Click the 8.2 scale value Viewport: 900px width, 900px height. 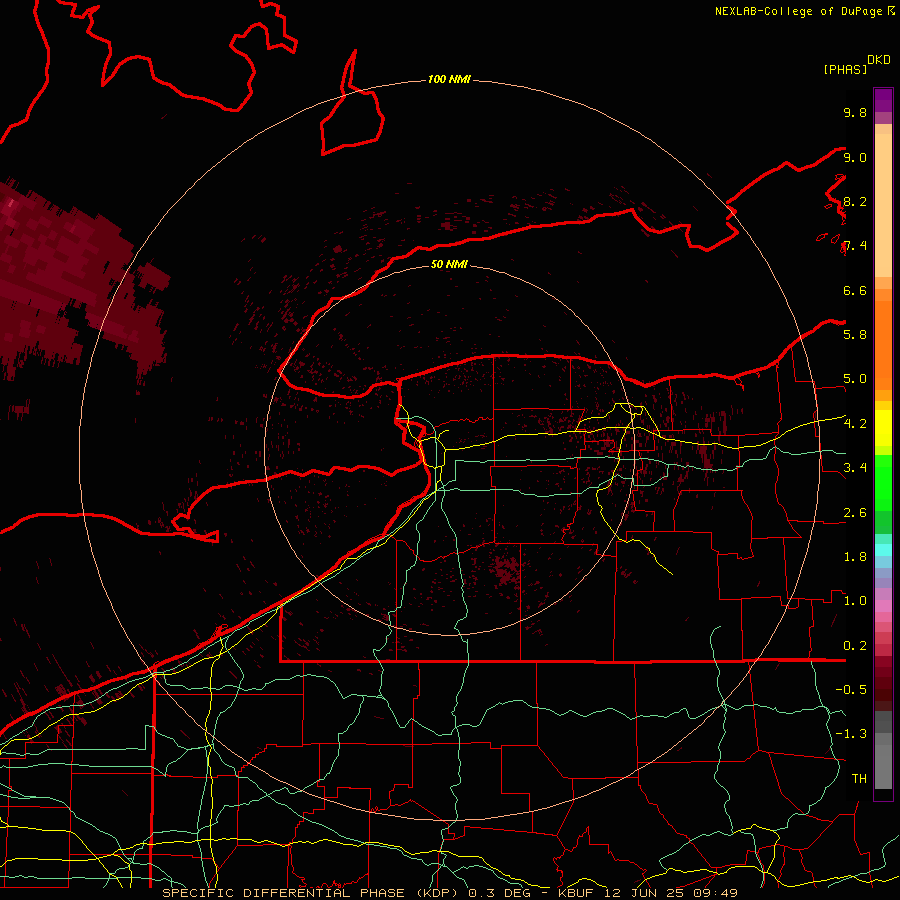point(855,201)
